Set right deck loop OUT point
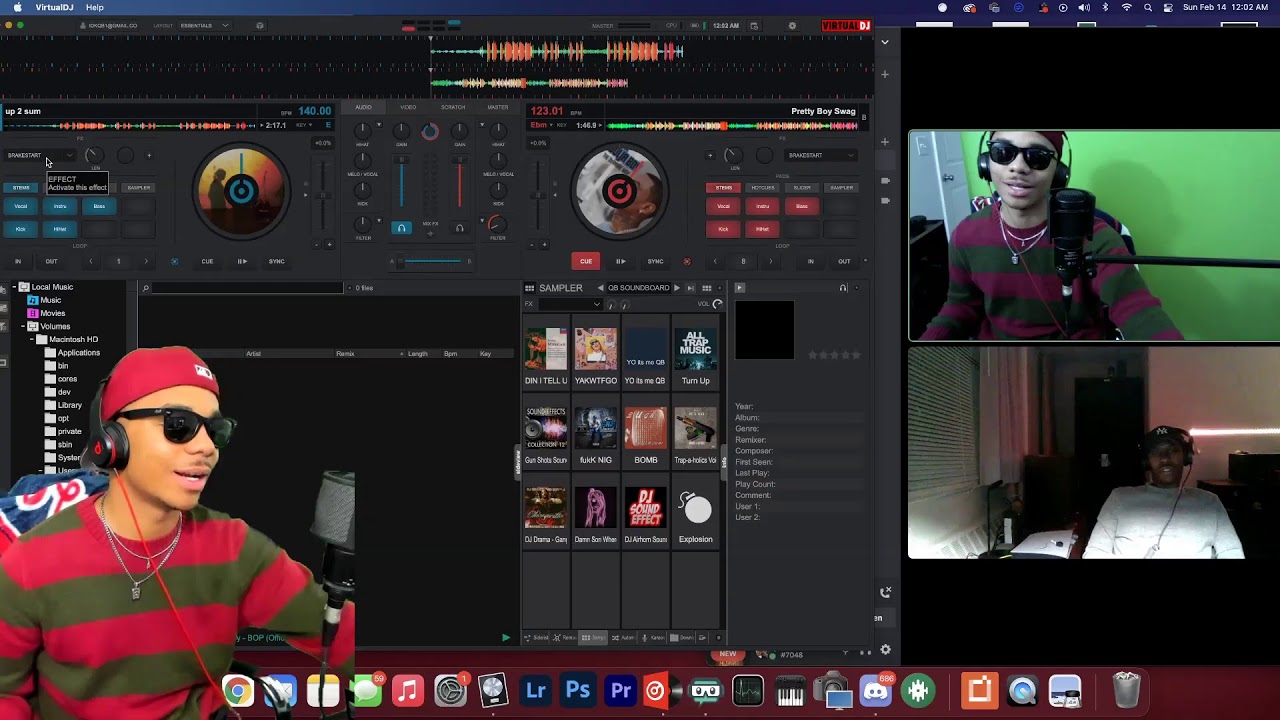The image size is (1280, 720). (x=844, y=261)
